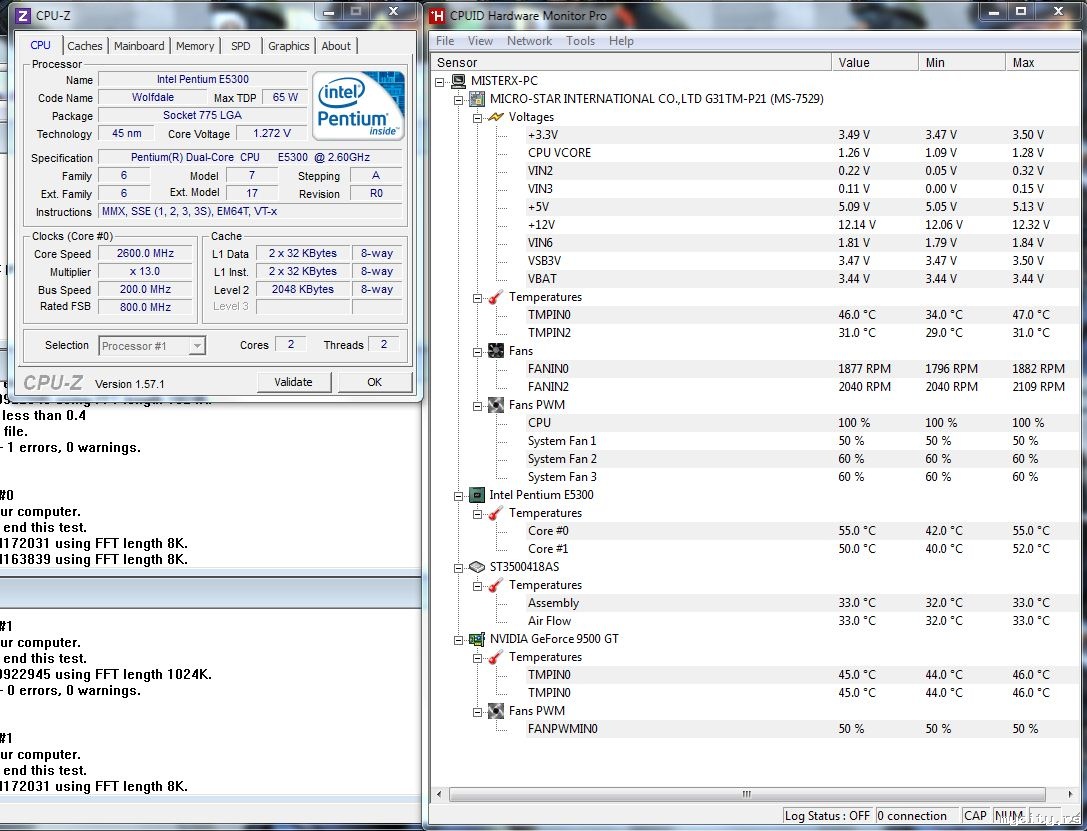Collapse the Voltages tree node
This screenshot has height=831, width=1087.
click(x=478, y=117)
